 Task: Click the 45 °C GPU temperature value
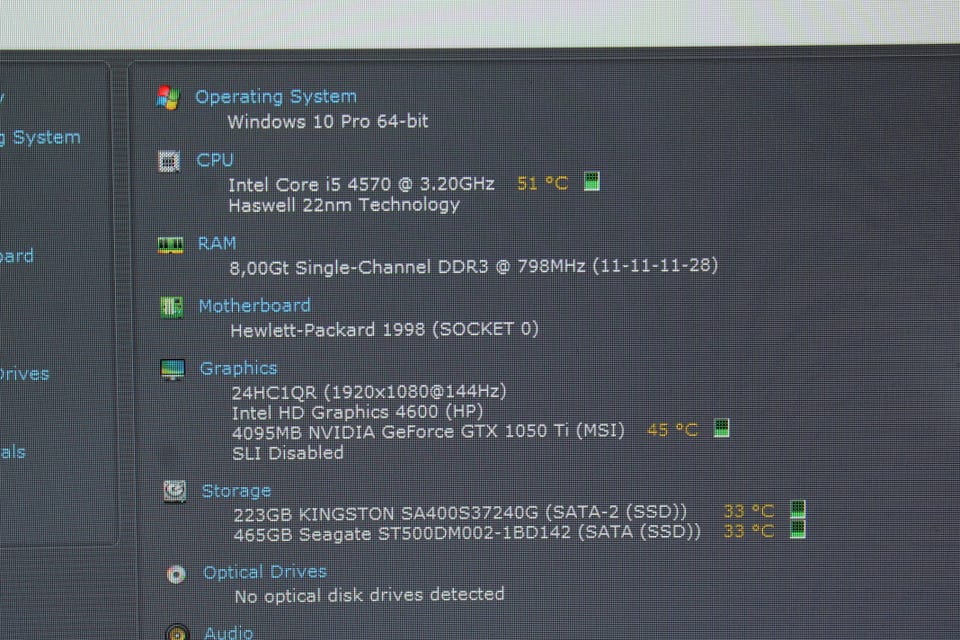point(672,430)
